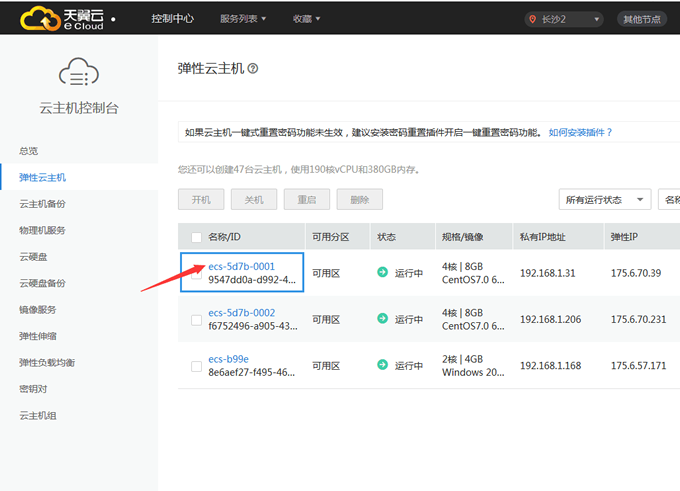
Task: Click the 状态 column header
Action: coord(386,237)
